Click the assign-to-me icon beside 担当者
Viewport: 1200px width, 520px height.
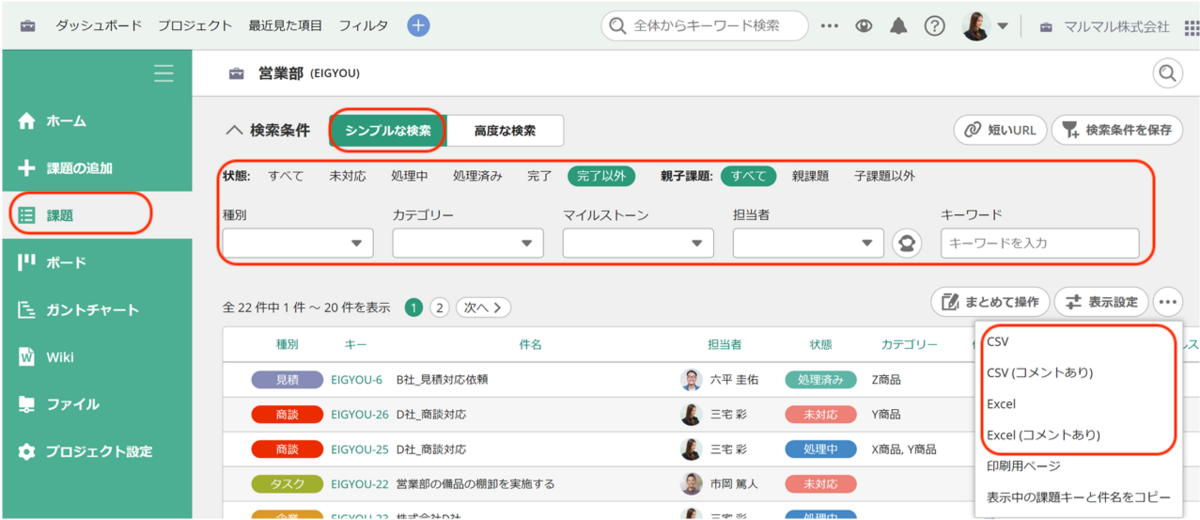[907, 243]
